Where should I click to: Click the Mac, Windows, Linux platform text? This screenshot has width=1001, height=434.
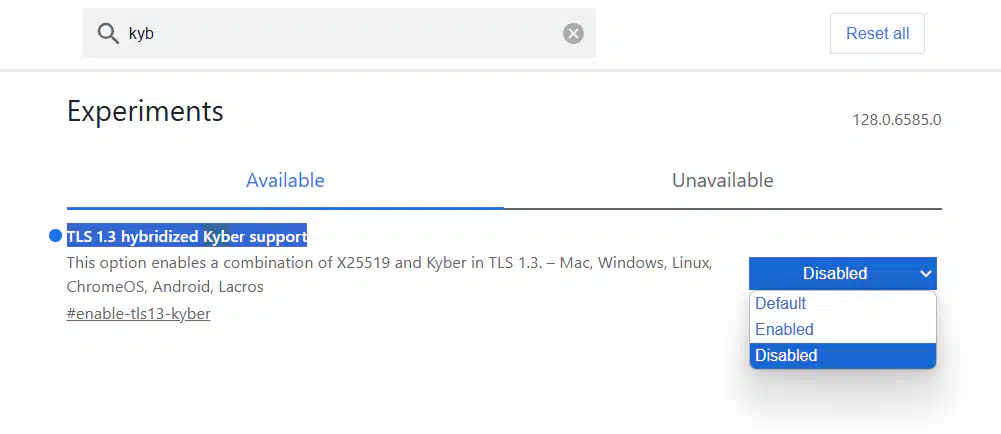[x=636, y=263]
